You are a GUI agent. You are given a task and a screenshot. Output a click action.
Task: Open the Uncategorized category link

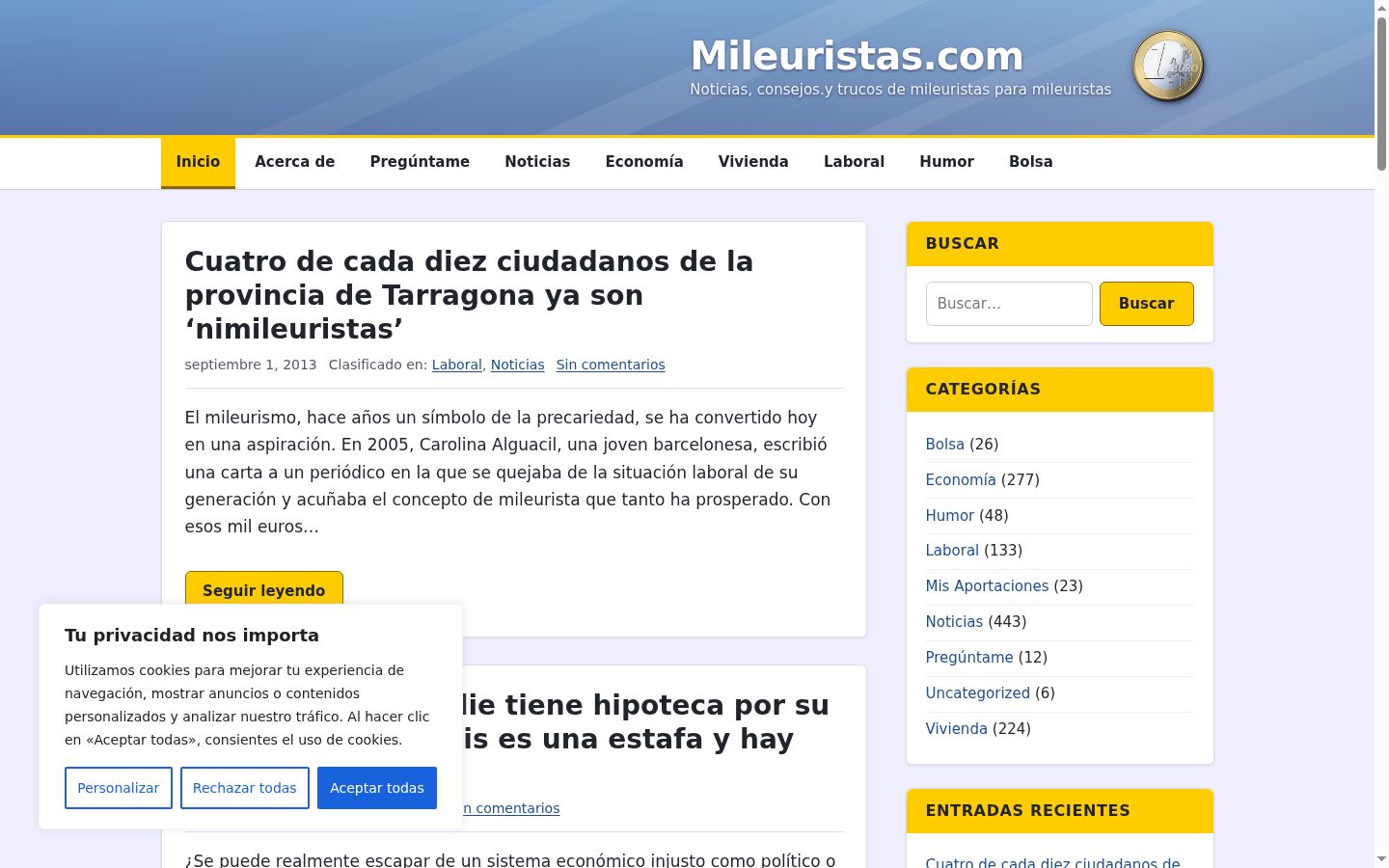(x=978, y=693)
